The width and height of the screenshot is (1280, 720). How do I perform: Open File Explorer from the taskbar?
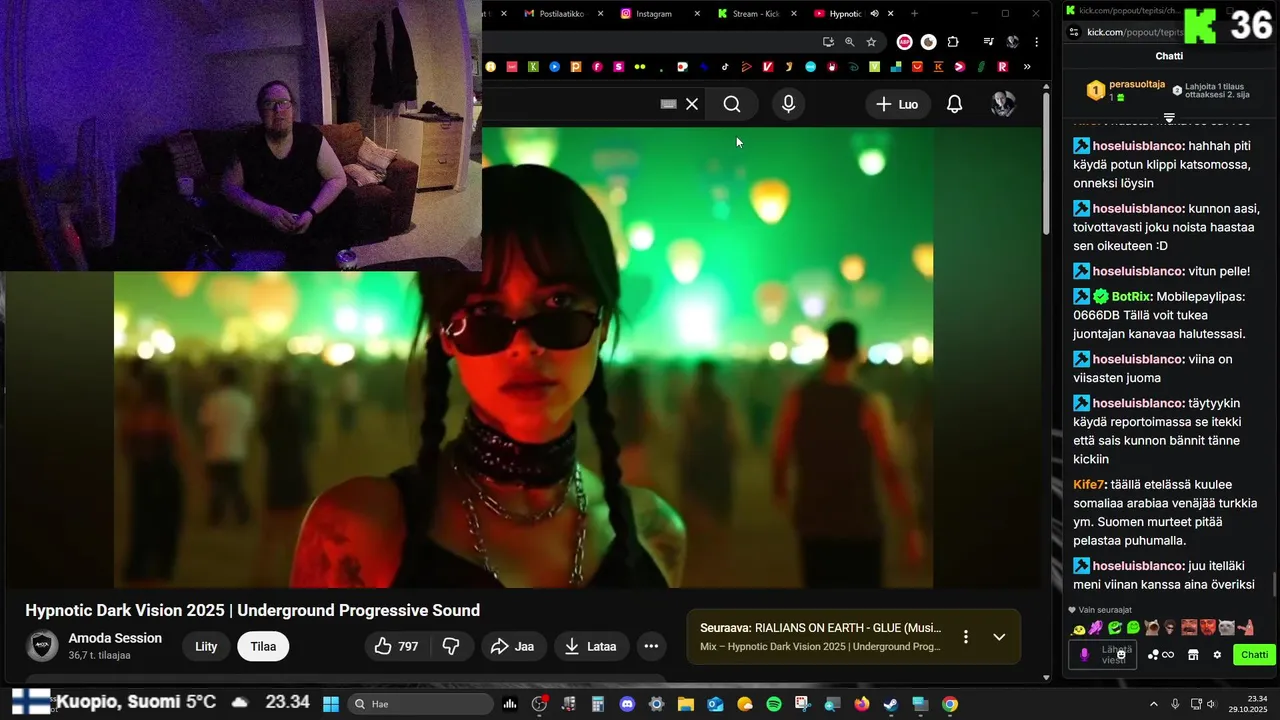tap(686, 704)
